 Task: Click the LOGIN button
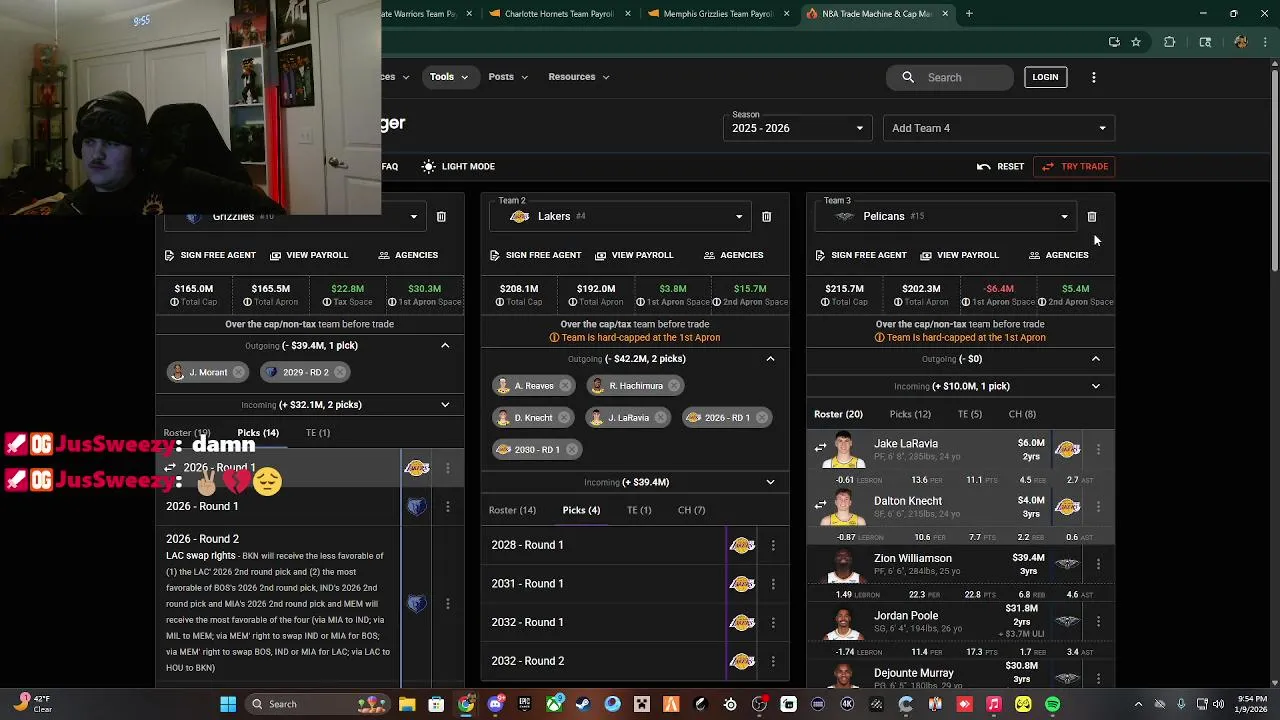pyautogui.click(x=1045, y=77)
